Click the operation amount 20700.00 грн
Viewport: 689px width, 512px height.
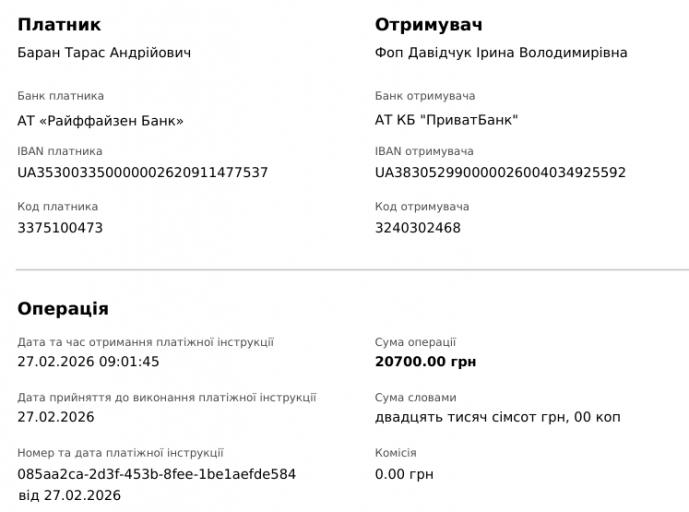(425, 361)
